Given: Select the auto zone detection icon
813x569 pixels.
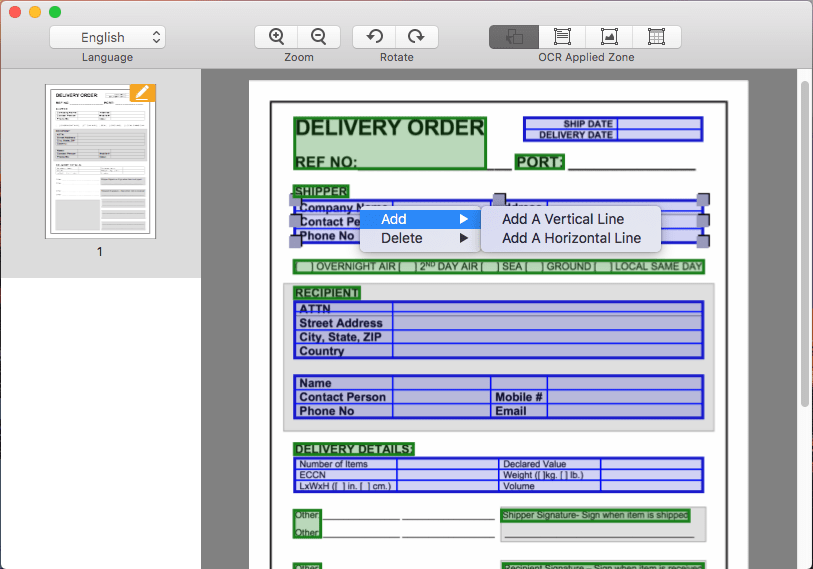Looking at the screenshot, I should click(x=514, y=37).
